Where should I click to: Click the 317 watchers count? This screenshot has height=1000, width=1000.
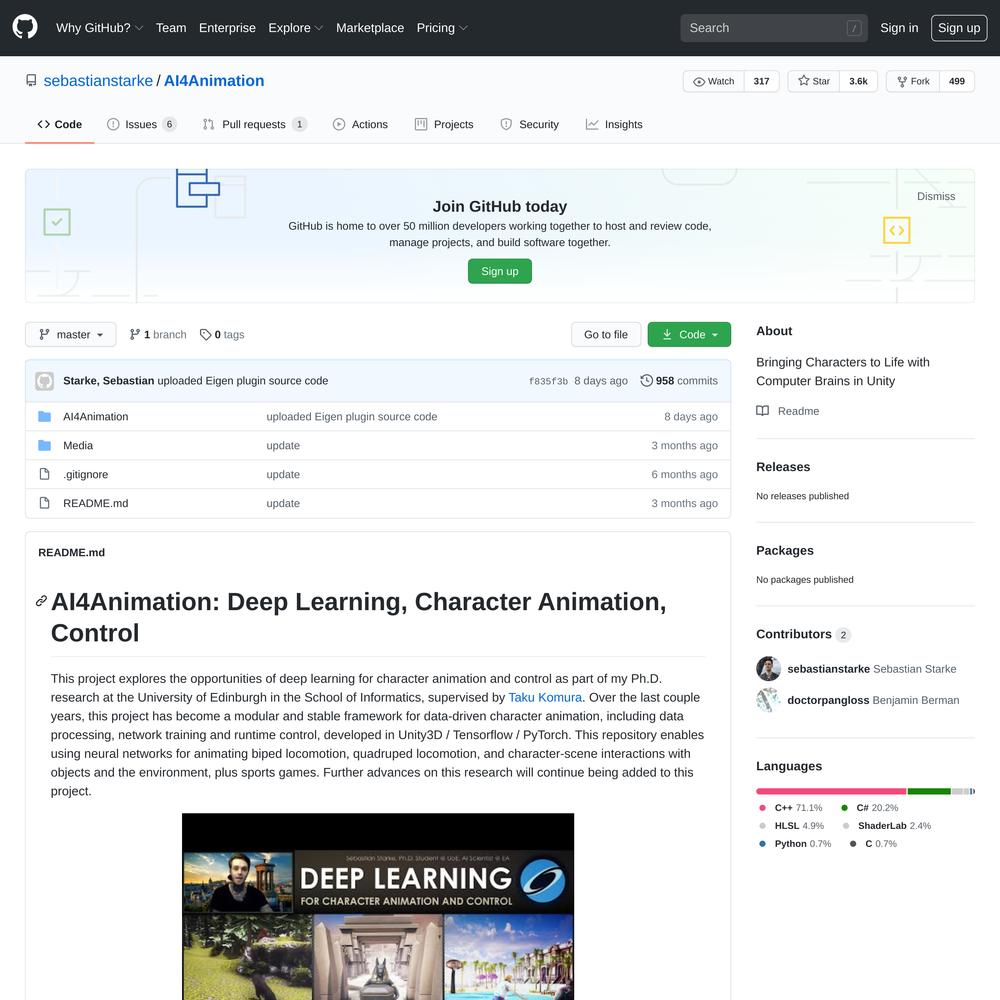tap(761, 81)
